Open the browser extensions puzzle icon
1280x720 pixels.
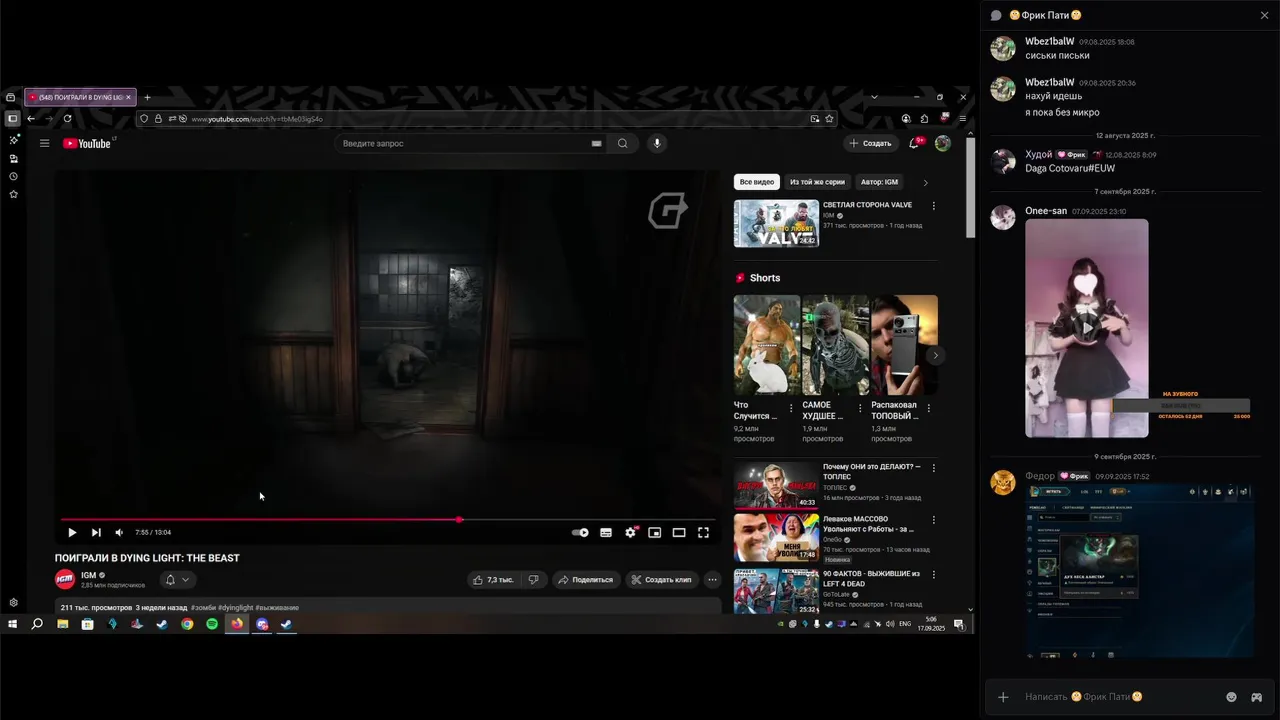[924, 118]
